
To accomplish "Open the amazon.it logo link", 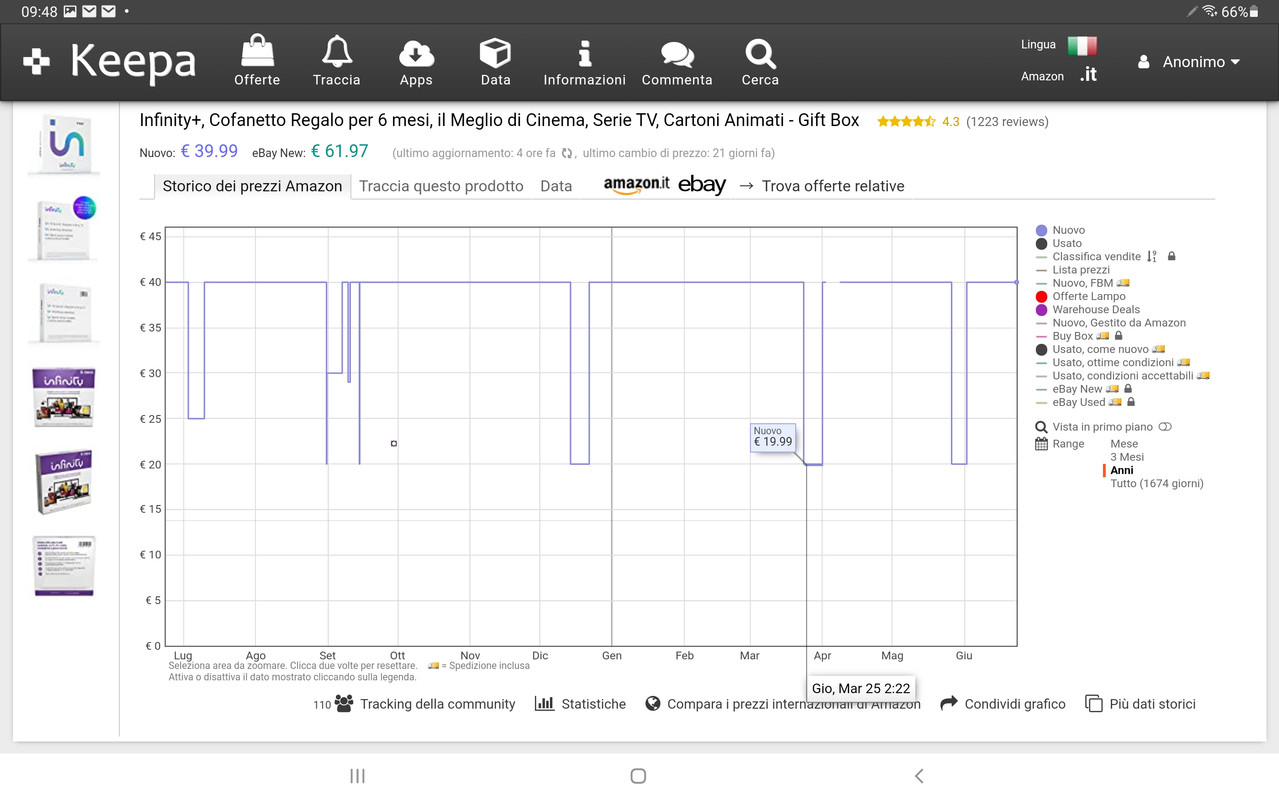I will 636,185.
